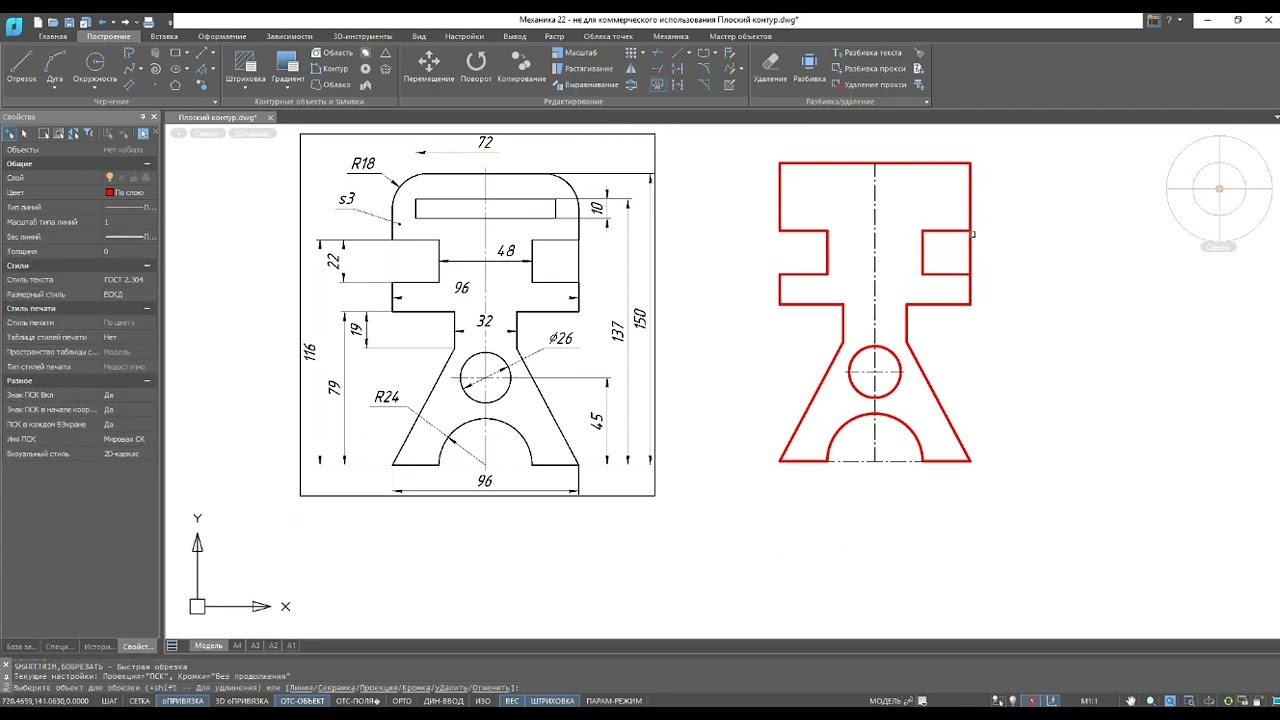Select the Дуга arc tool
This screenshot has height=720, width=1280.
[55, 67]
